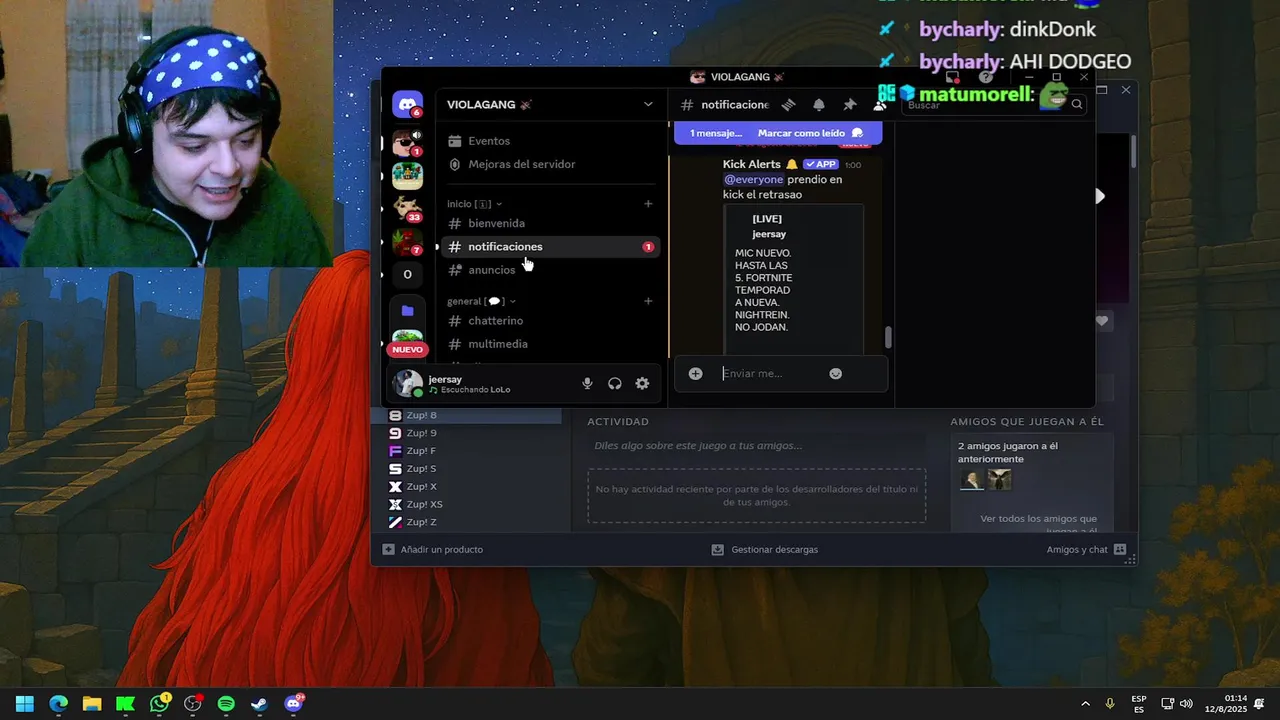The image size is (1280, 720).
Task: Open Windows Start menu
Action: click(x=25, y=704)
